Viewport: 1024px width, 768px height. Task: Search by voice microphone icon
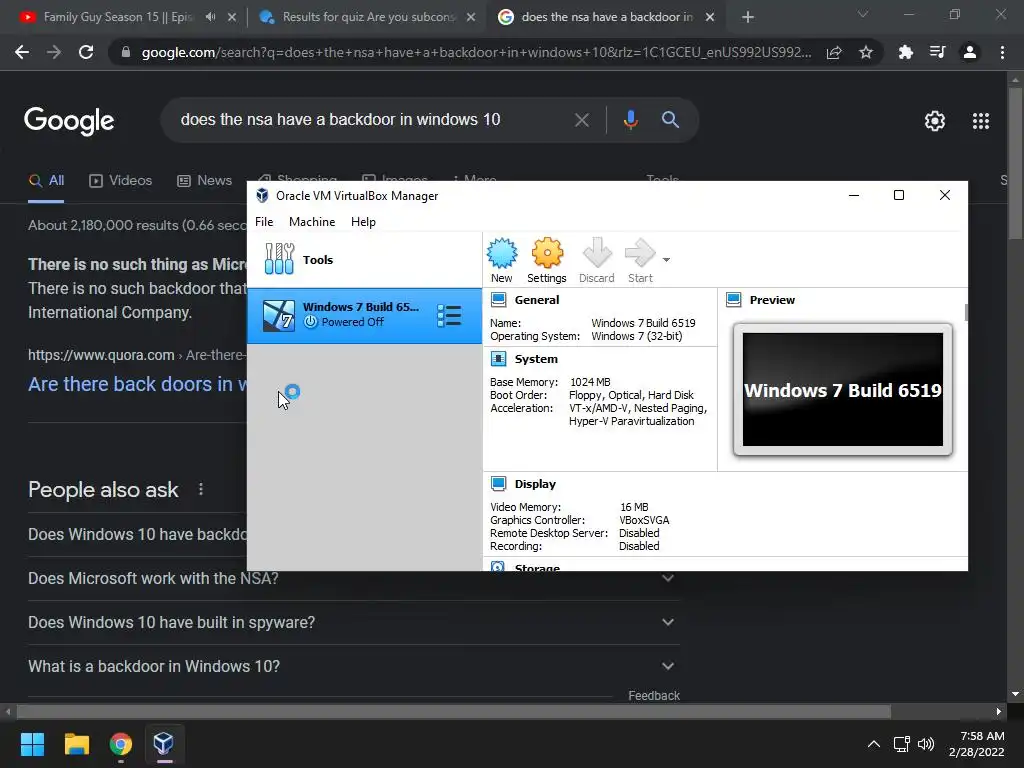630,120
